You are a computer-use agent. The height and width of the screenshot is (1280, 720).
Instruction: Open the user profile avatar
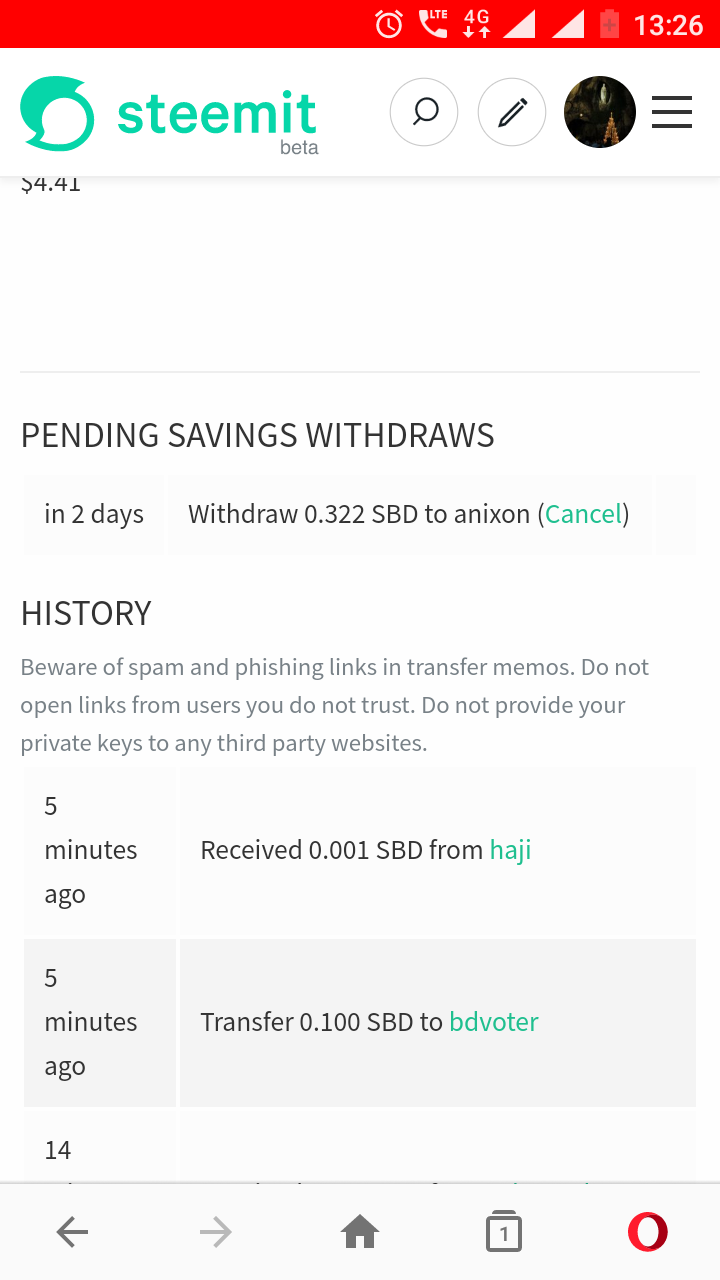click(600, 112)
